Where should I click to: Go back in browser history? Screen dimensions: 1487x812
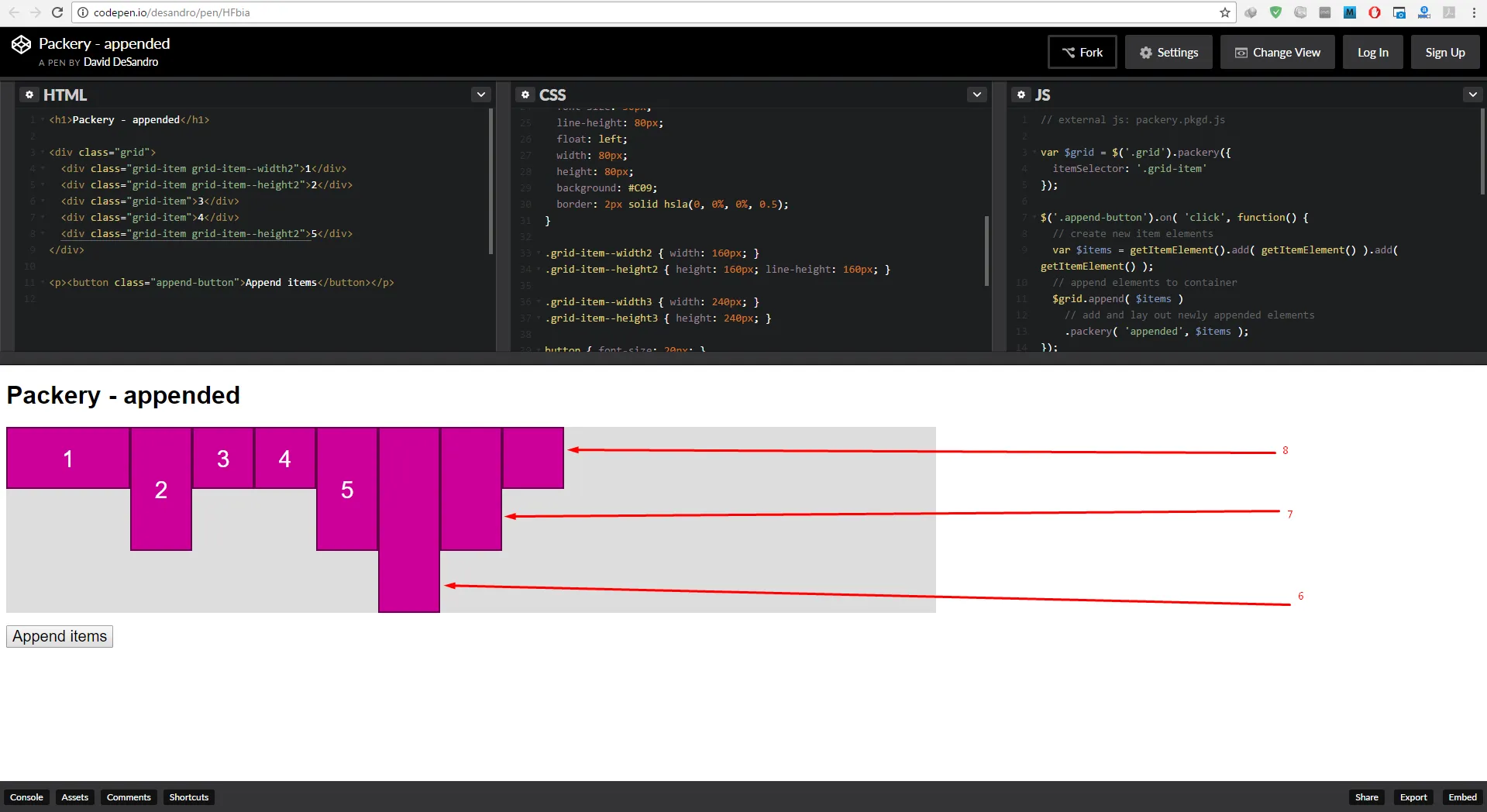(14, 12)
